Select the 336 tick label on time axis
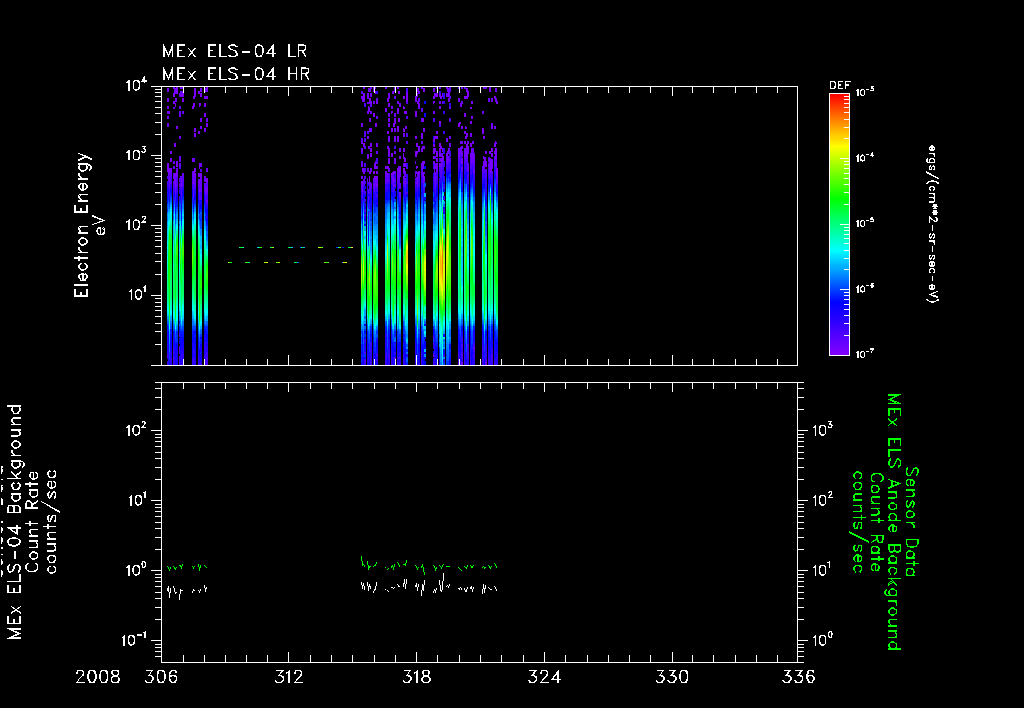 click(798, 677)
